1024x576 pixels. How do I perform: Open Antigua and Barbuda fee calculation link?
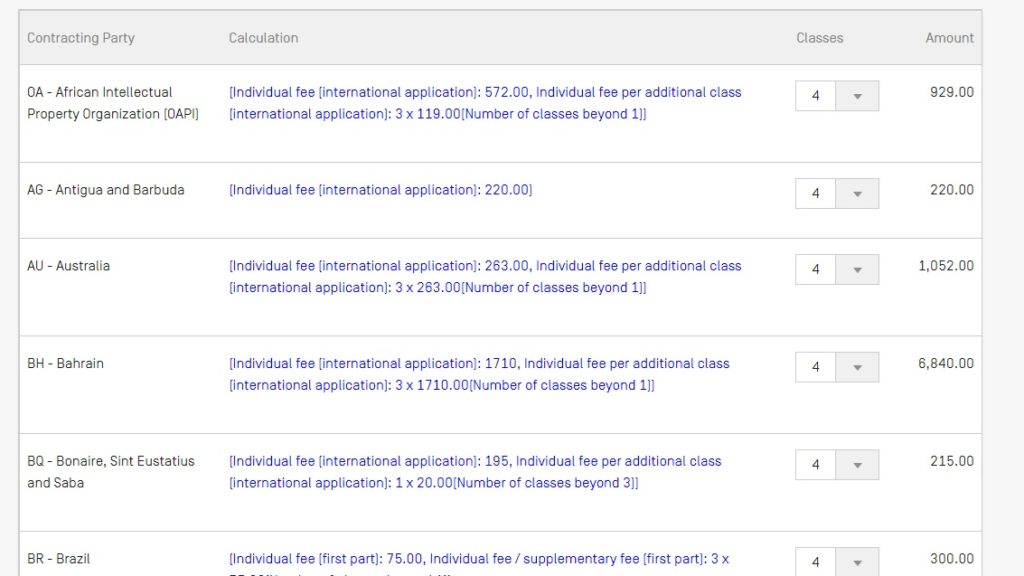point(381,190)
